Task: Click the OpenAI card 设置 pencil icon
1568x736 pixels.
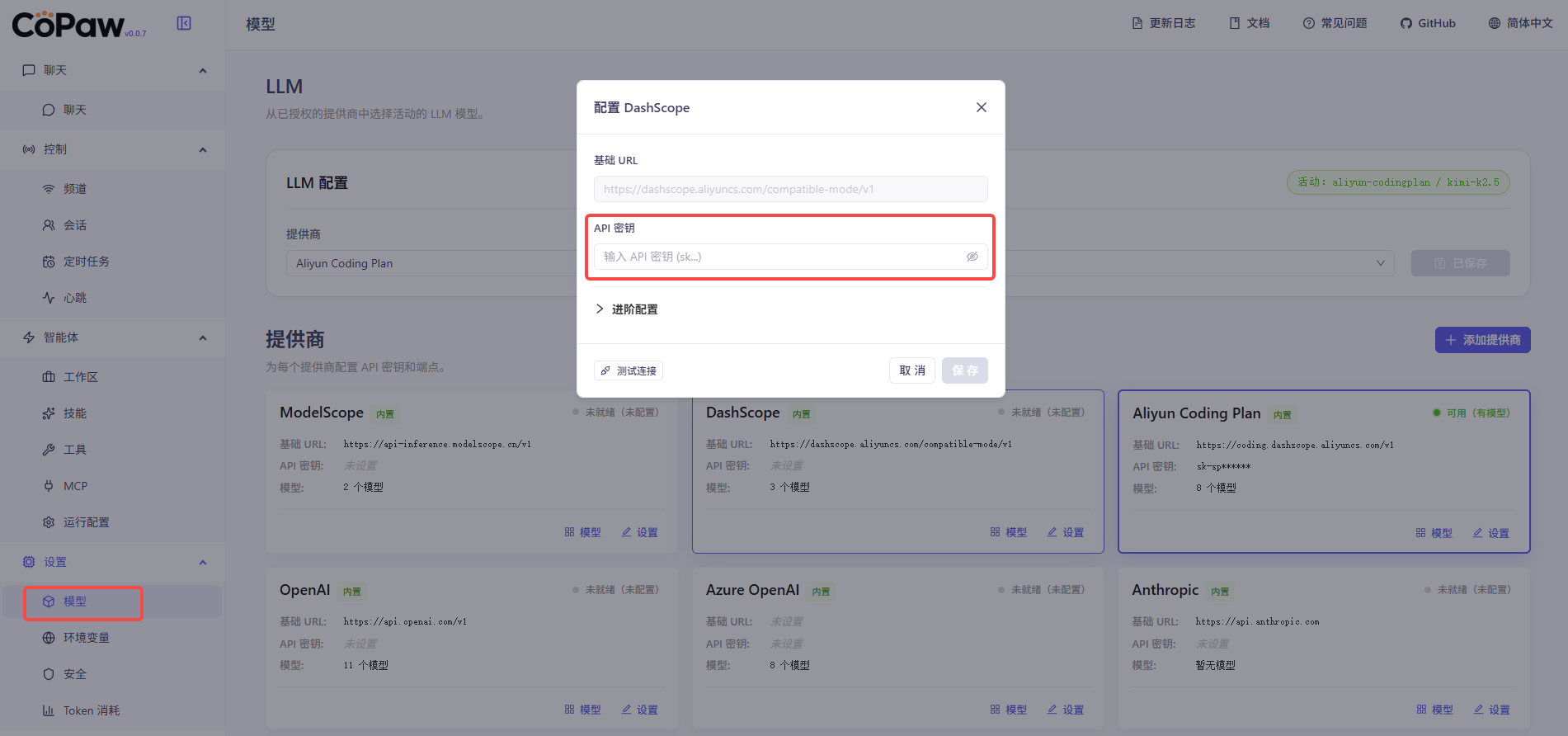Action: (x=627, y=710)
